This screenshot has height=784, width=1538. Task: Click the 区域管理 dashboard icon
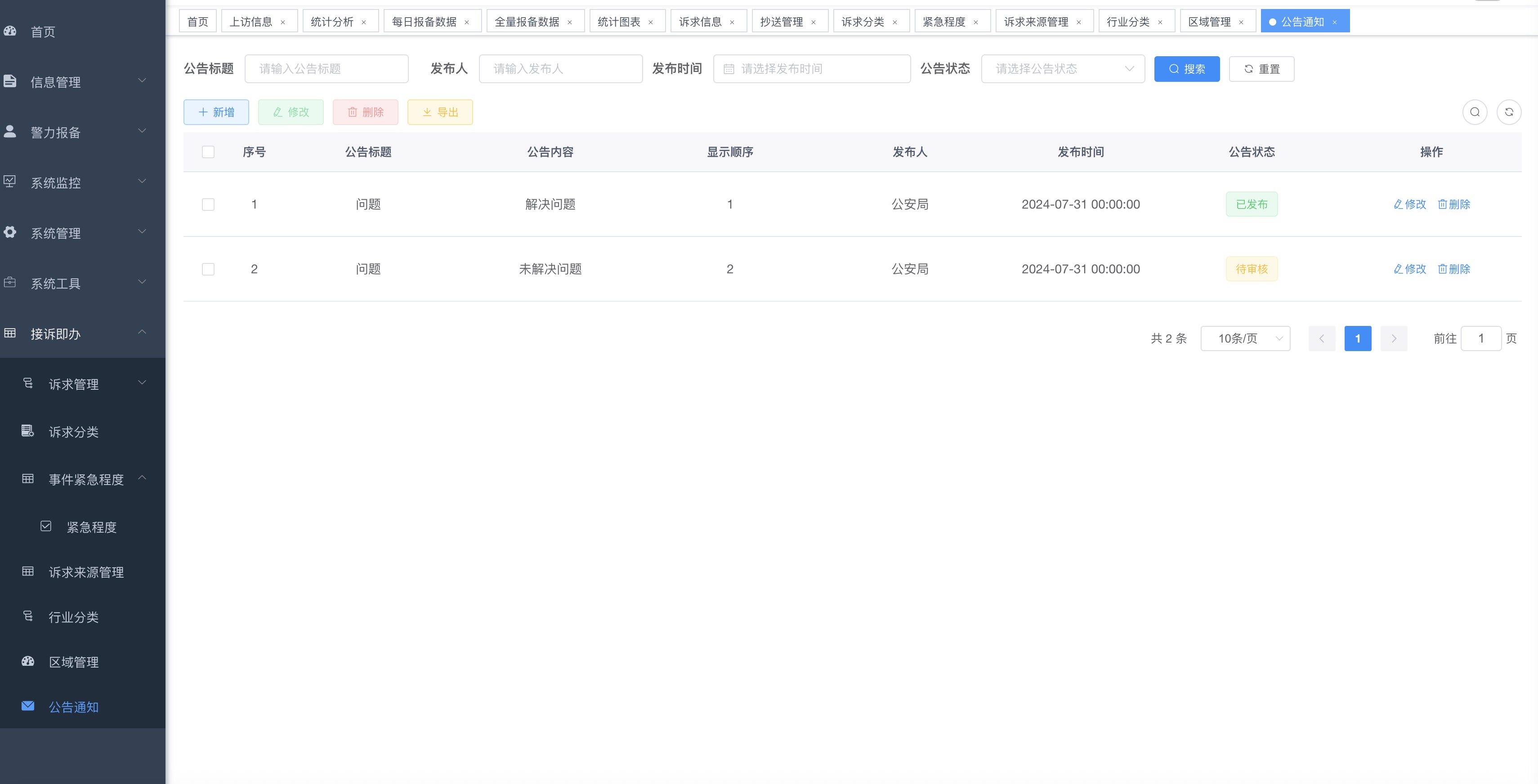pos(28,661)
